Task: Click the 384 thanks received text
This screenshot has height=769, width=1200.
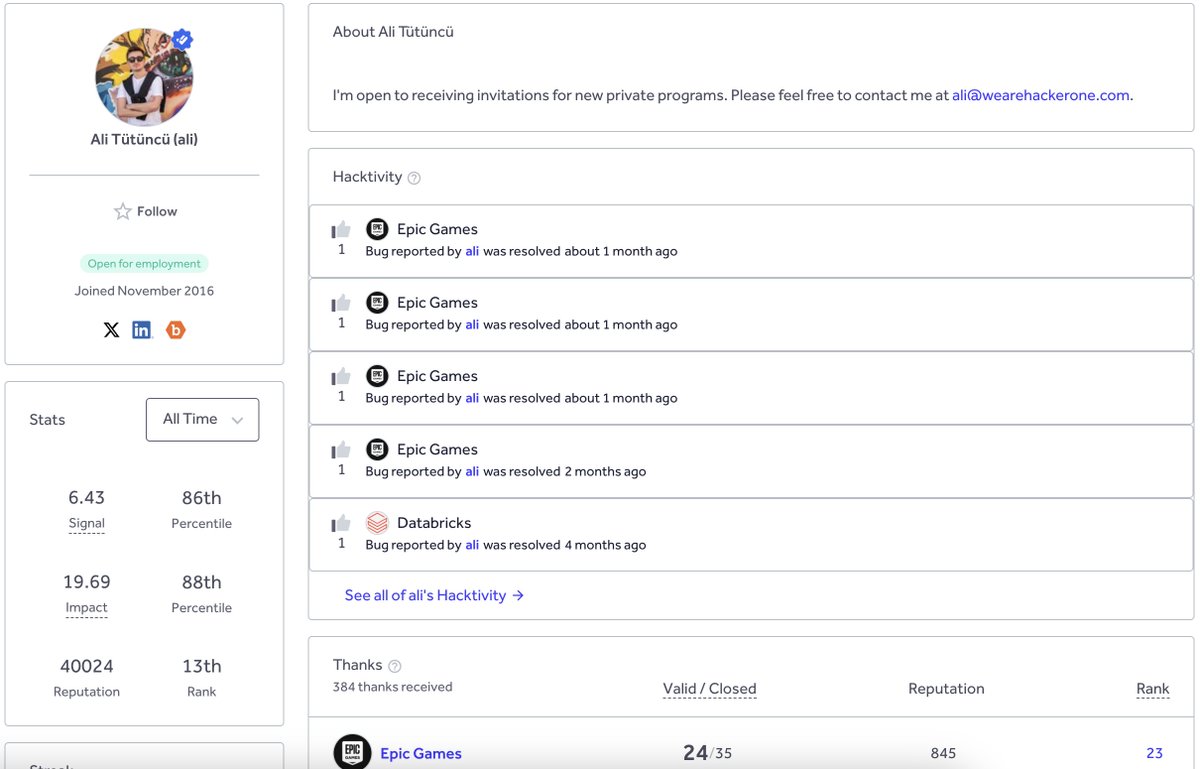Action: click(392, 687)
